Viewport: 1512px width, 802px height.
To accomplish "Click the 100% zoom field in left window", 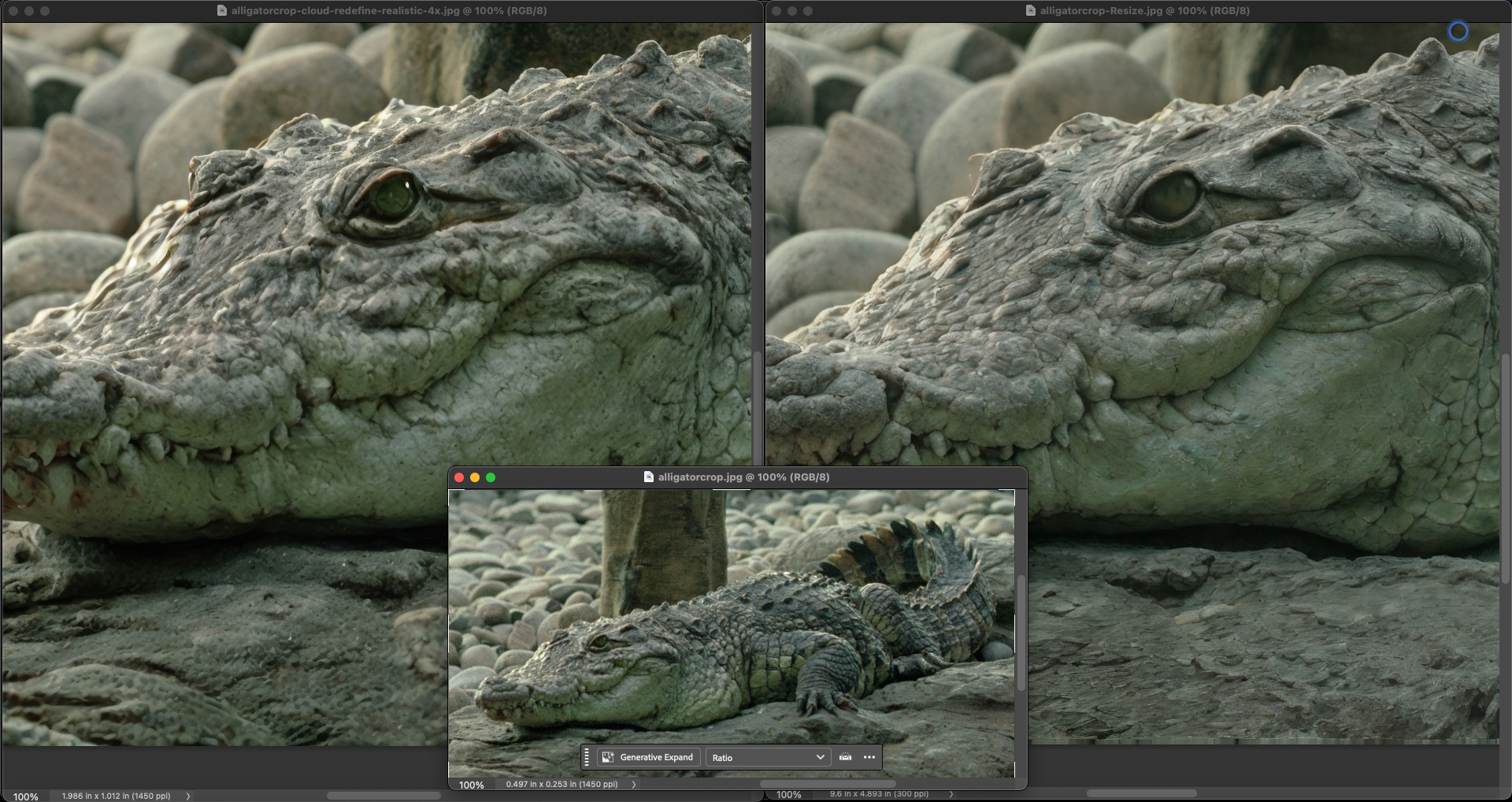I will (25, 796).
